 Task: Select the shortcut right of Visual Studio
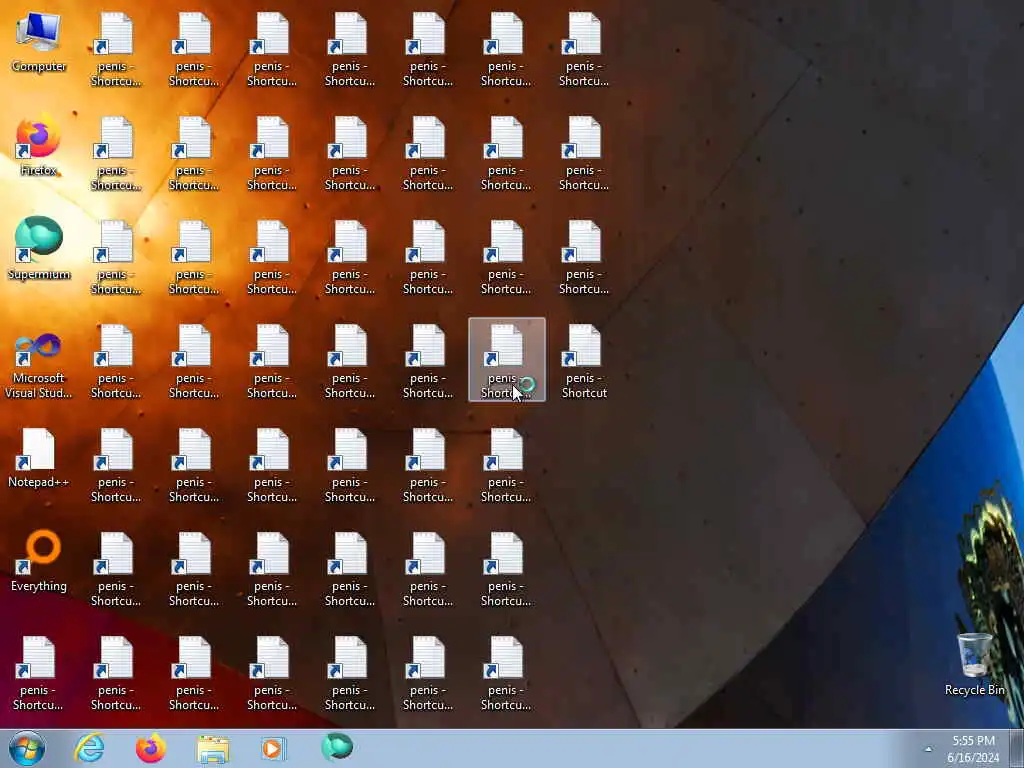(x=116, y=361)
